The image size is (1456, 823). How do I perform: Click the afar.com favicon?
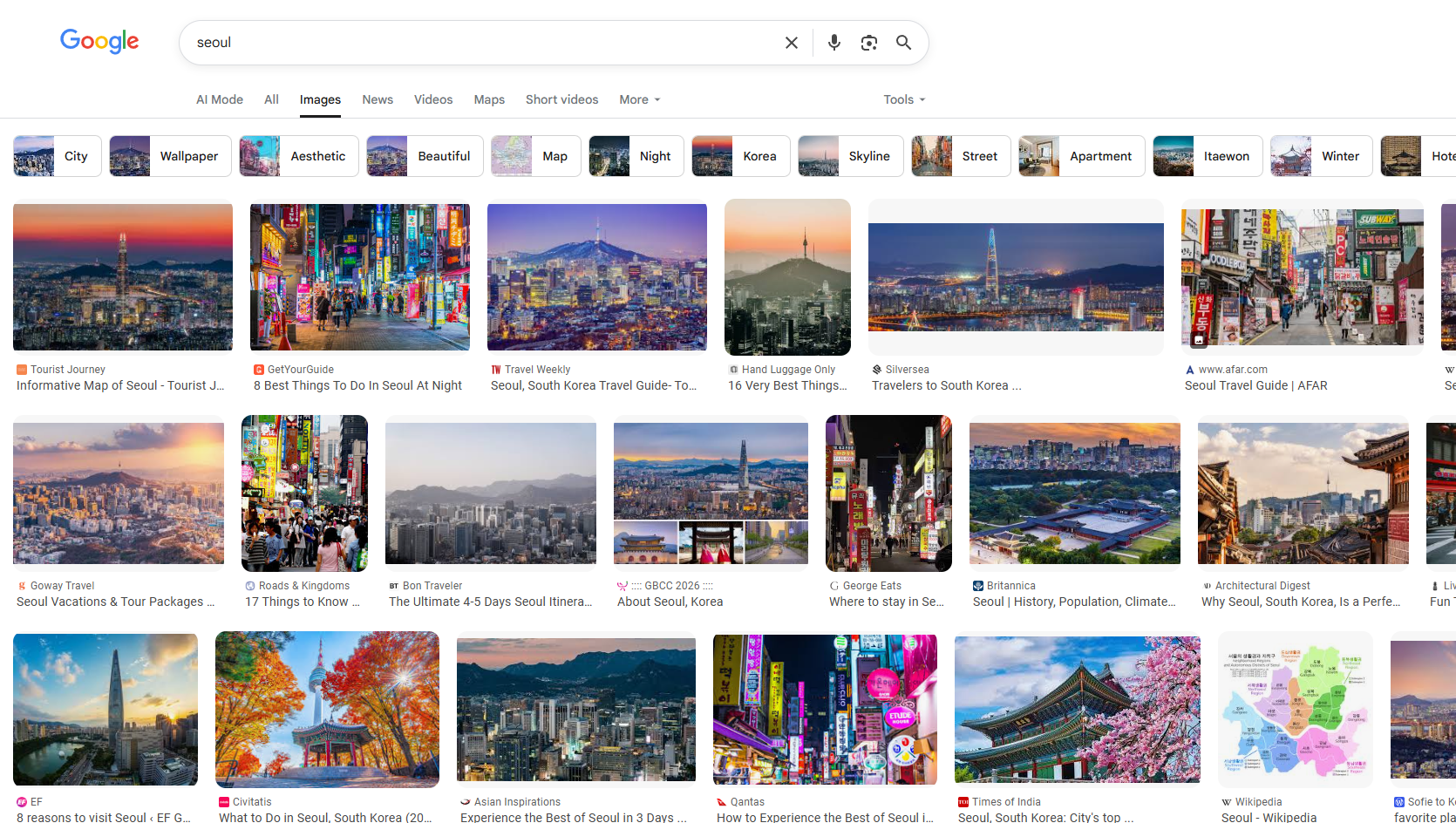[1190, 370]
